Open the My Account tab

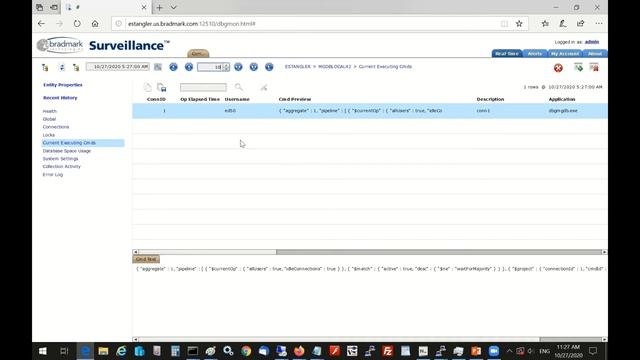pos(565,53)
